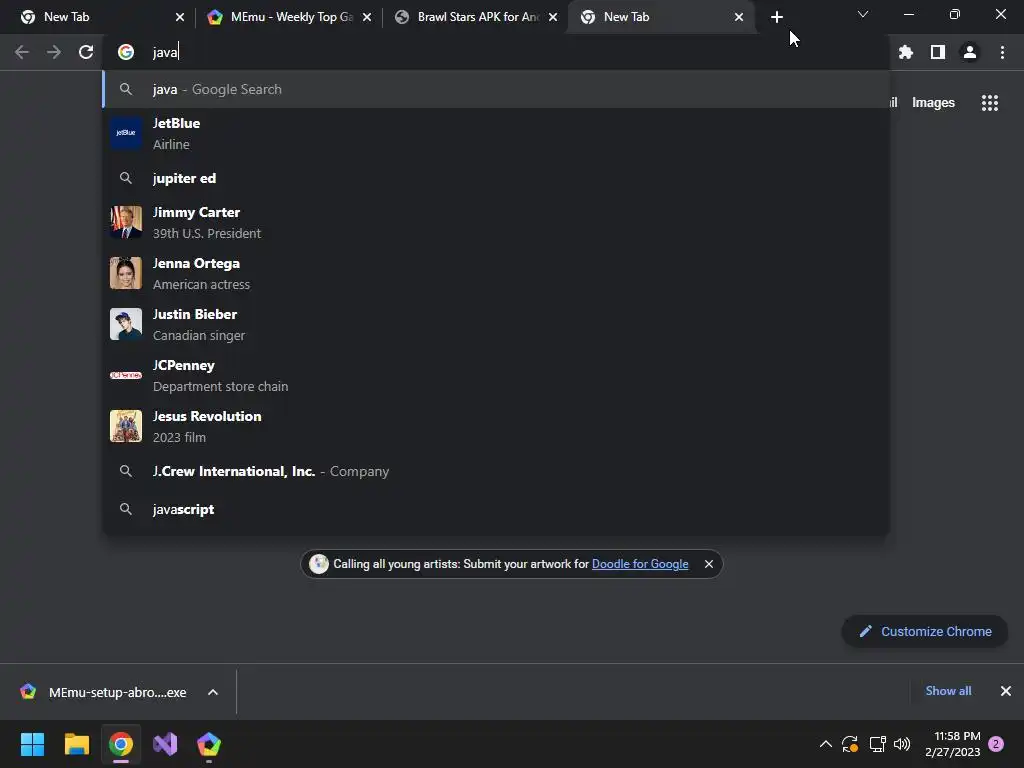
Task: Select the active New Tab tab
Action: (x=661, y=17)
